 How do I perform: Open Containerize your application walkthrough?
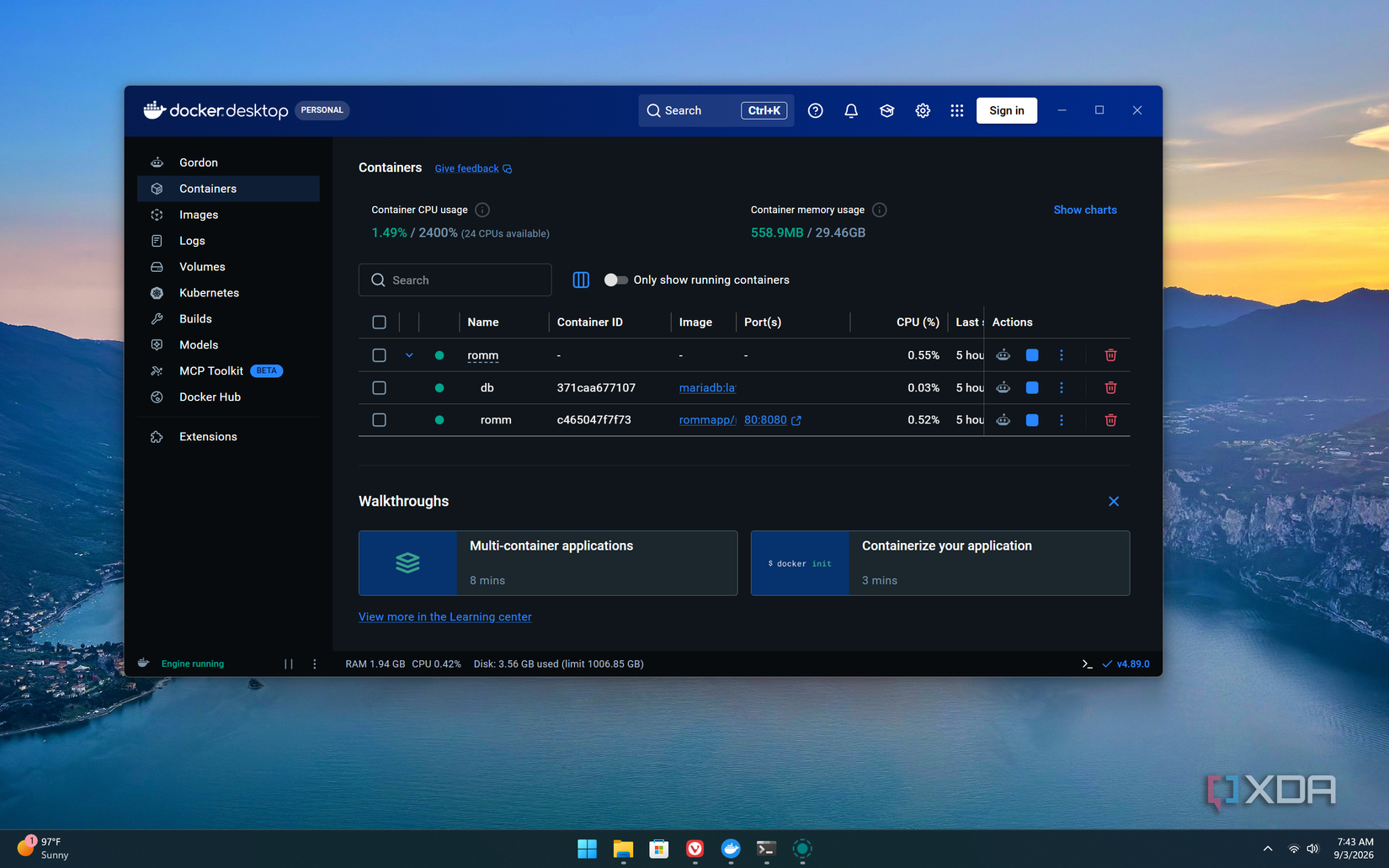click(940, 563)
